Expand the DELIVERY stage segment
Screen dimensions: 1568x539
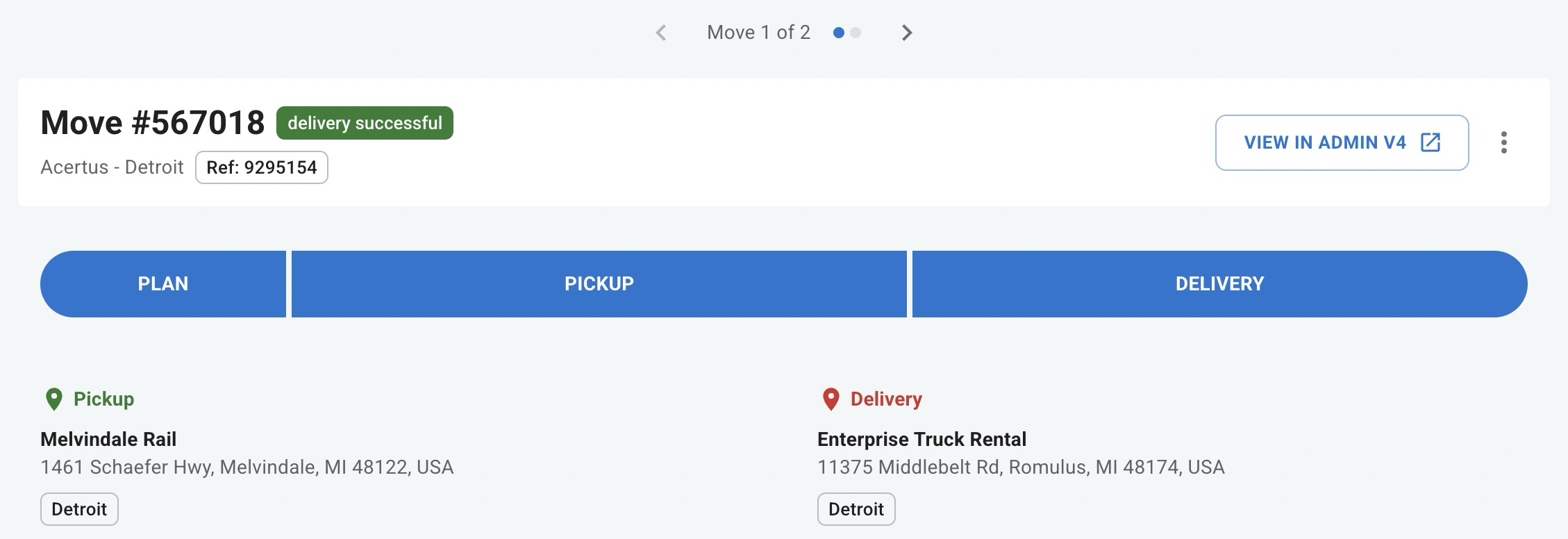point(1219,283)
